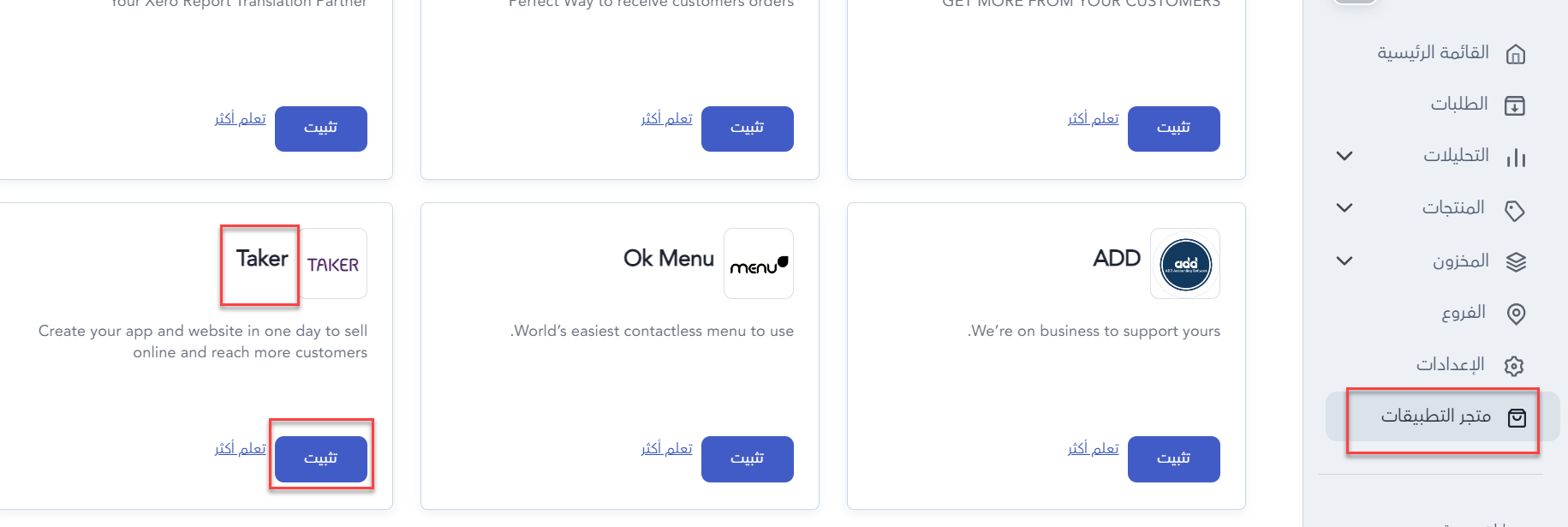Click the app store bag icon
The image size is (1568, 527).
coord(1517,417)
